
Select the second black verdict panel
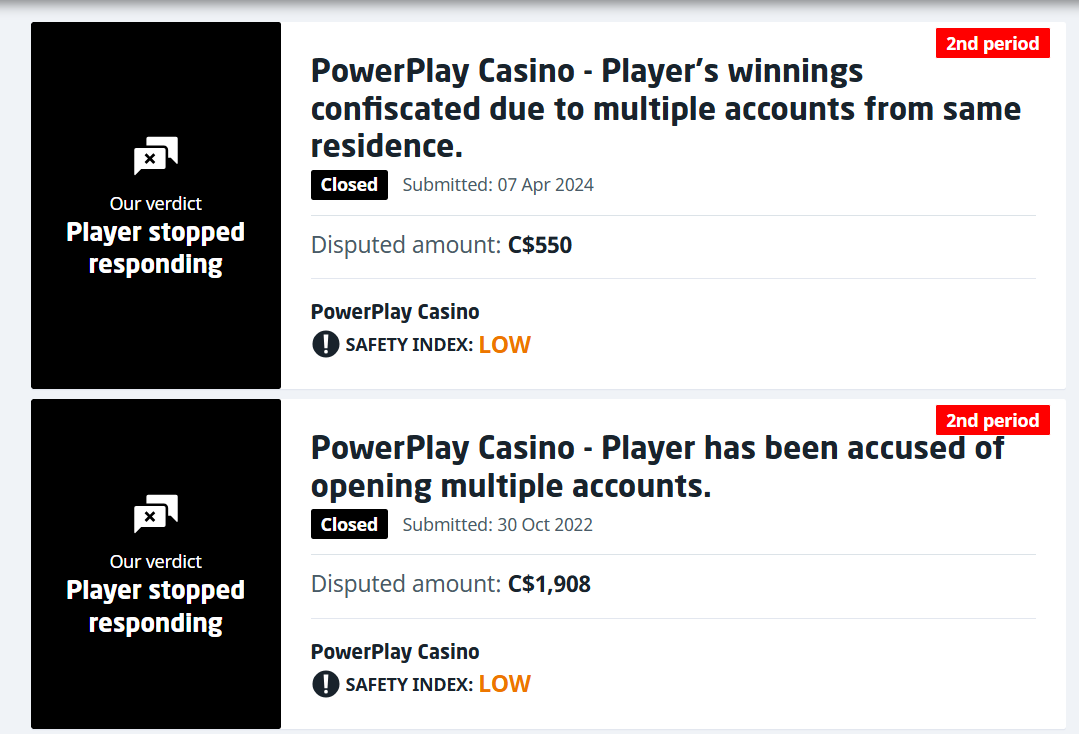click(156, 660)
